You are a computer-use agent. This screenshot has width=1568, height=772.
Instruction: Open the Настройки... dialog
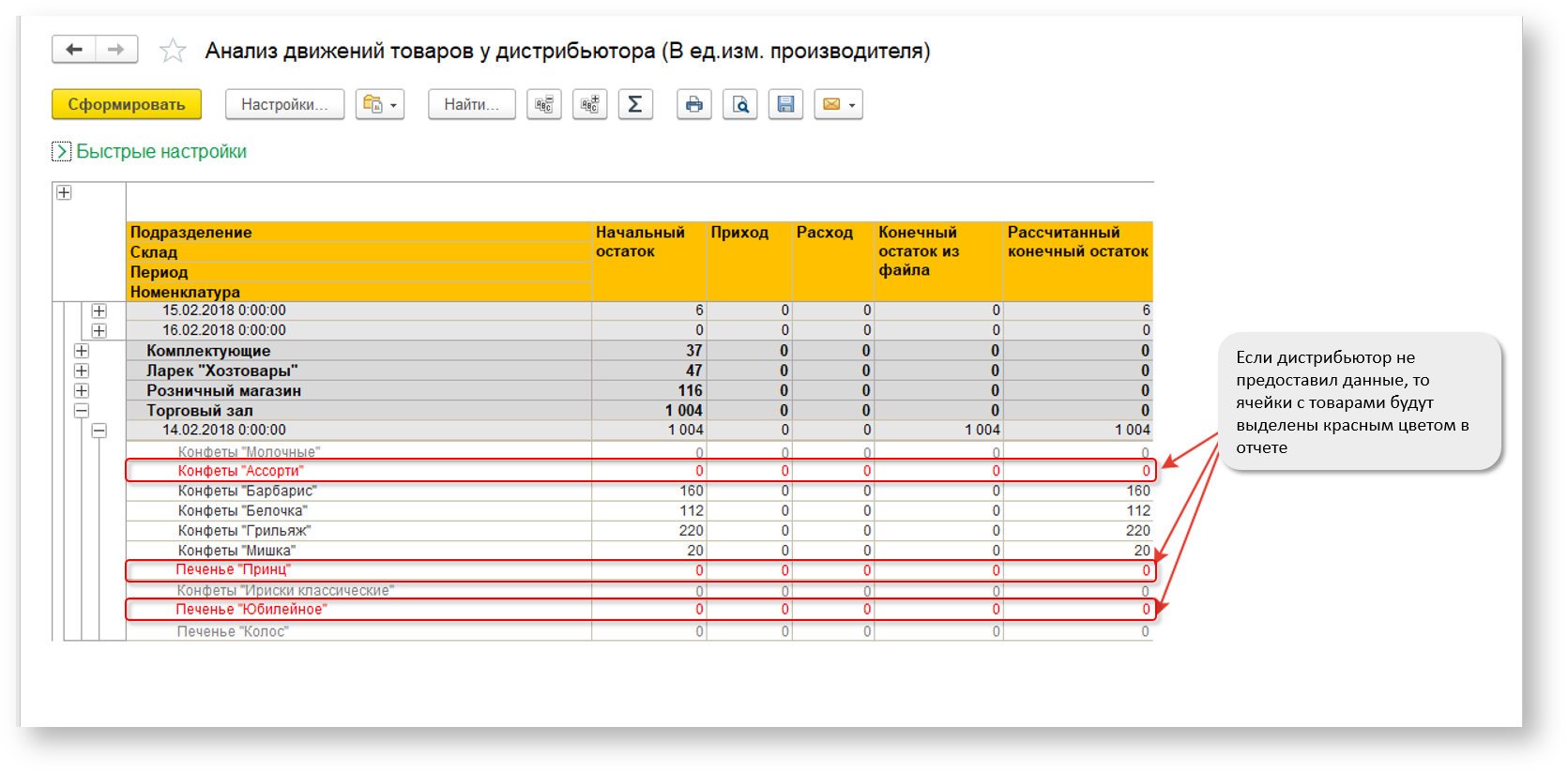284,104
